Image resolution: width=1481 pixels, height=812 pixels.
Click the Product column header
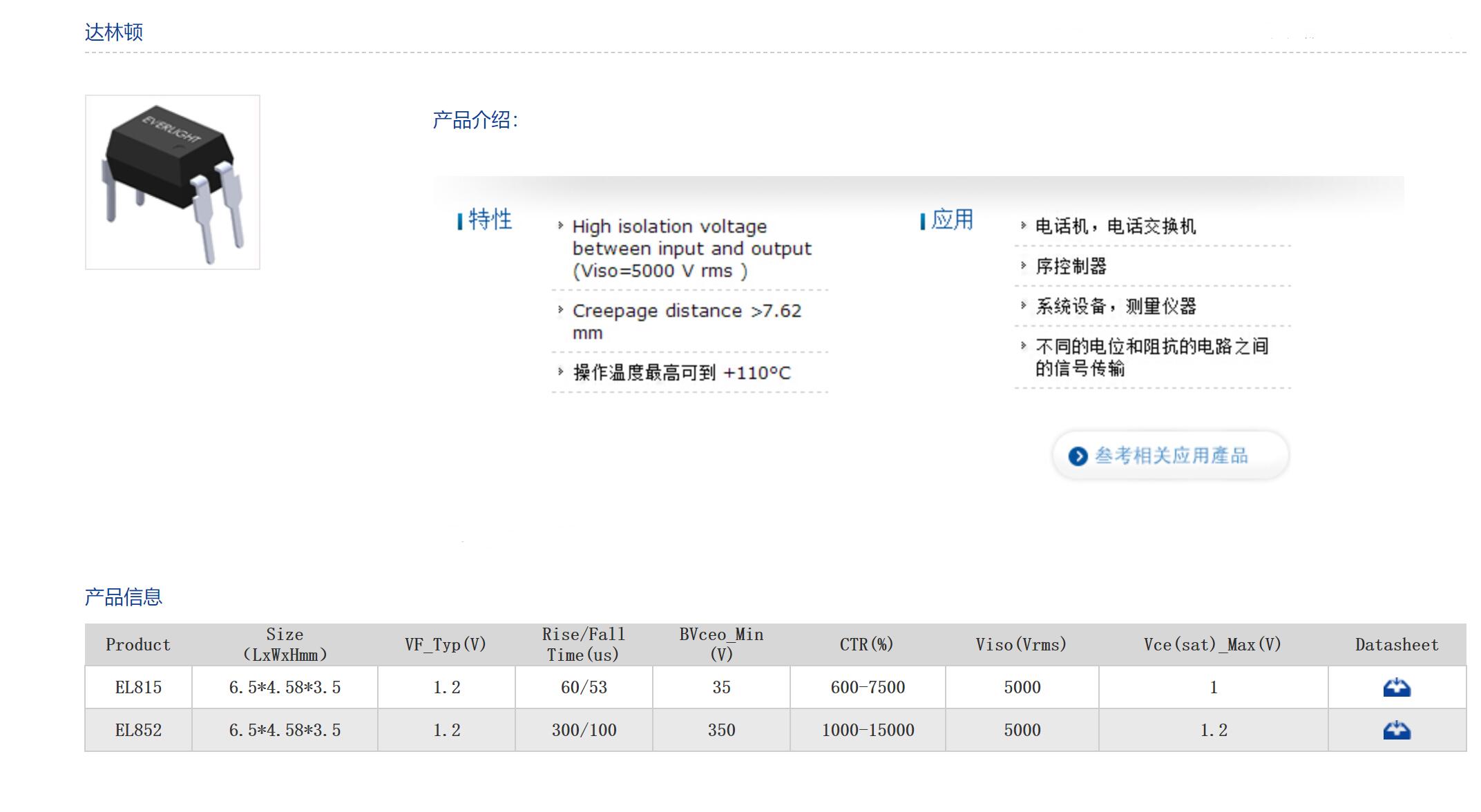point(138,645)
